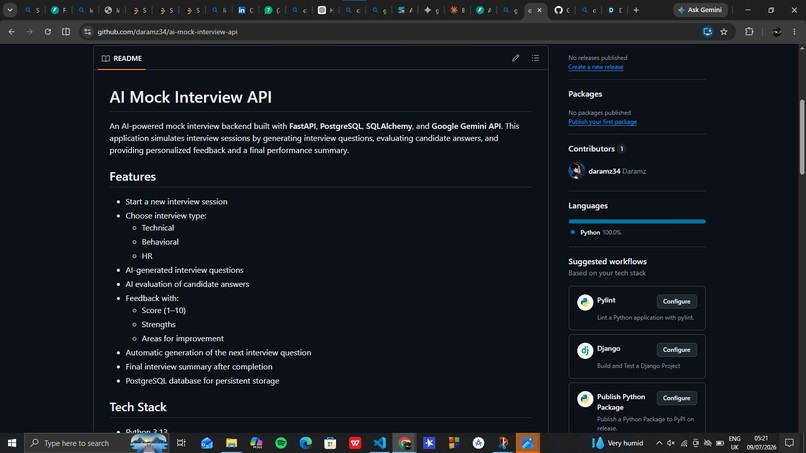Show hidden system tray icons
Viewport: 806px width, 453px height.
(659, 443)
